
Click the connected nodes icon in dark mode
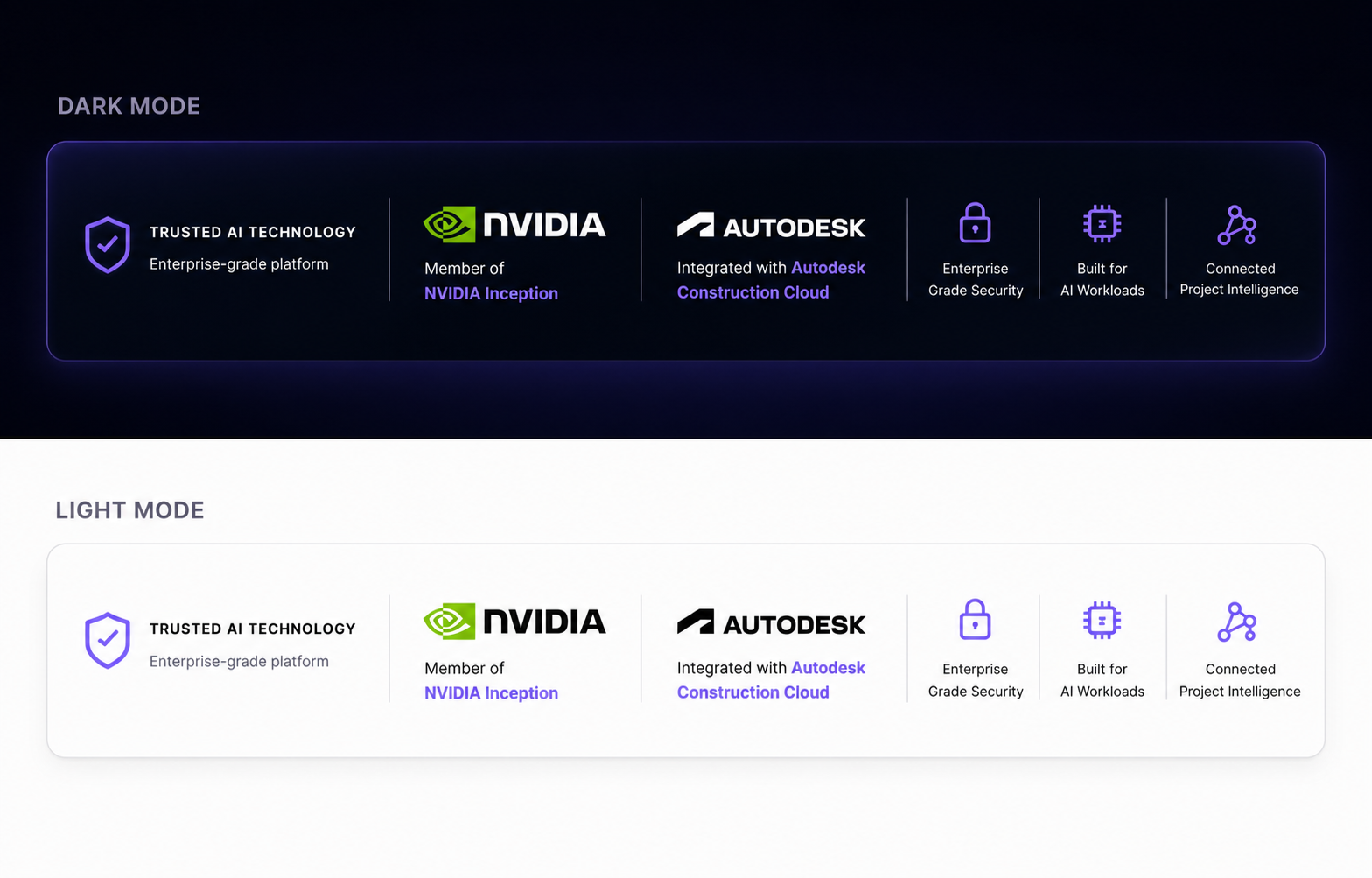1237,225
